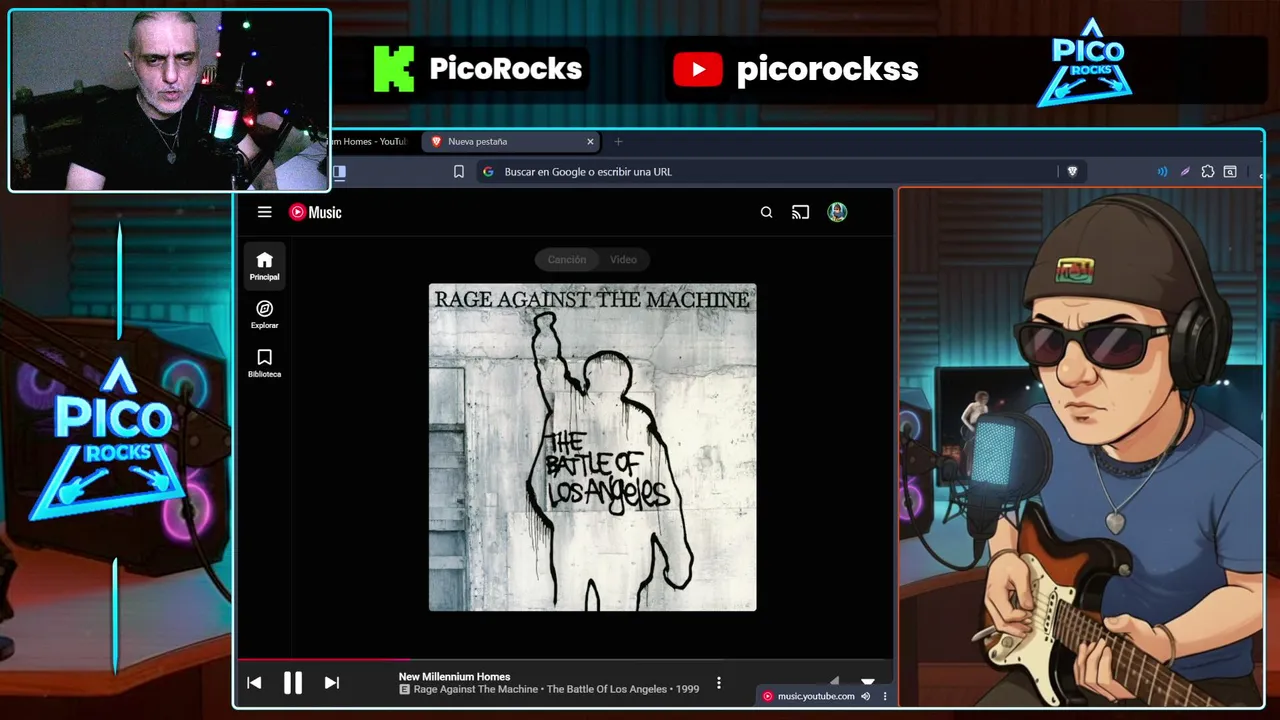
Task: Bookmark this page icon
Action: [x=459, y=172]
